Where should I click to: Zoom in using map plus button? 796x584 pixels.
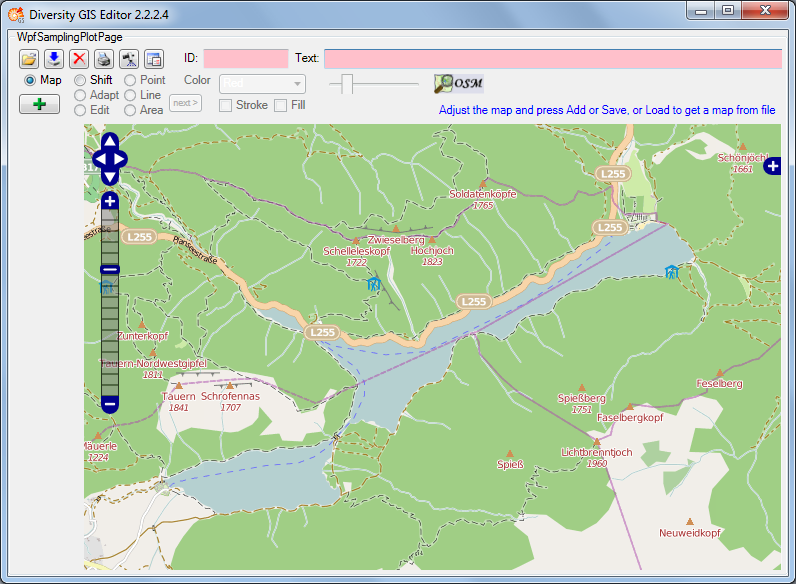110,201
